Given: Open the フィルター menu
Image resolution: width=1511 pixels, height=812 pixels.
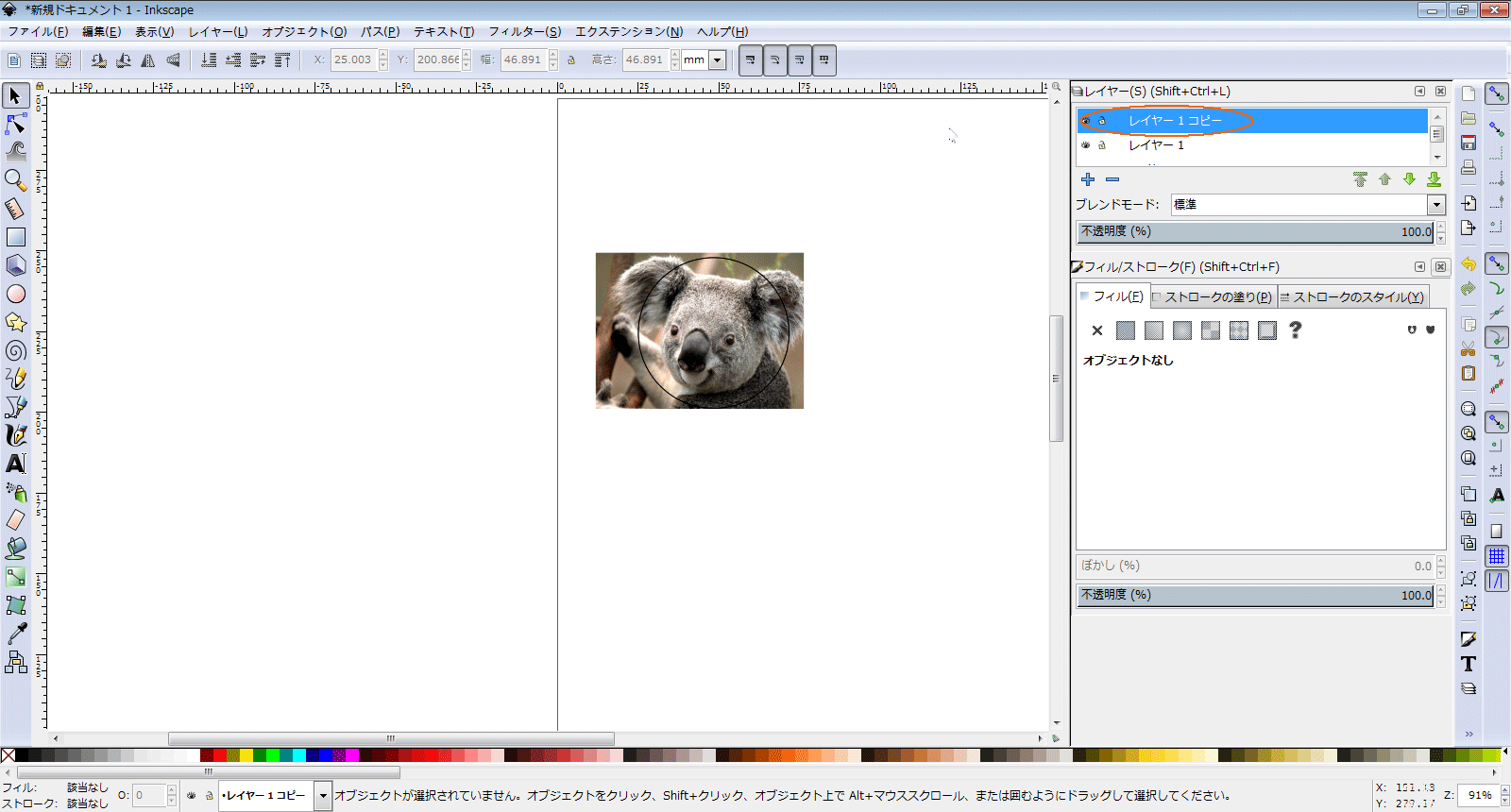Looking at the screenshot, I should click(524, 31).
